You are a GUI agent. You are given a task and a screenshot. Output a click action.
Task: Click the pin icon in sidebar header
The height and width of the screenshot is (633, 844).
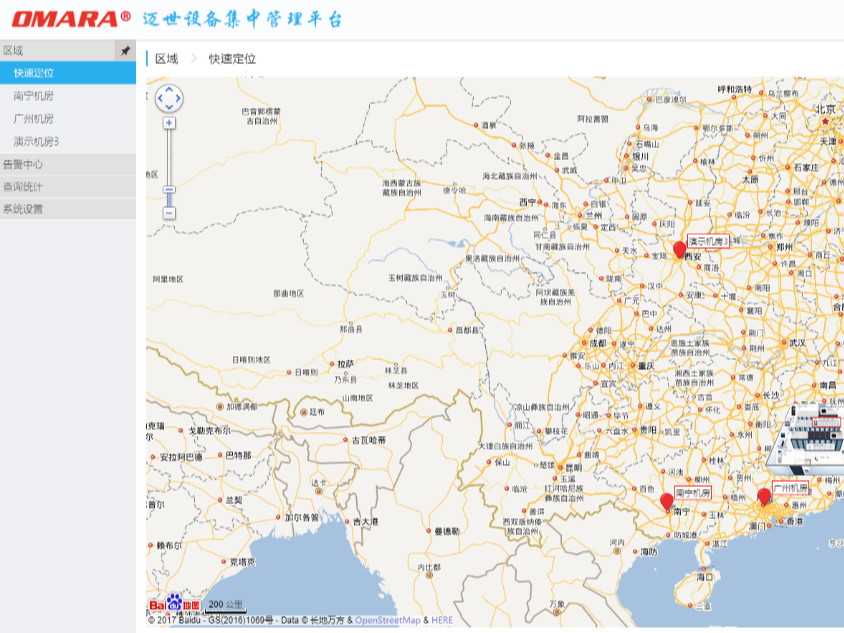125,50
